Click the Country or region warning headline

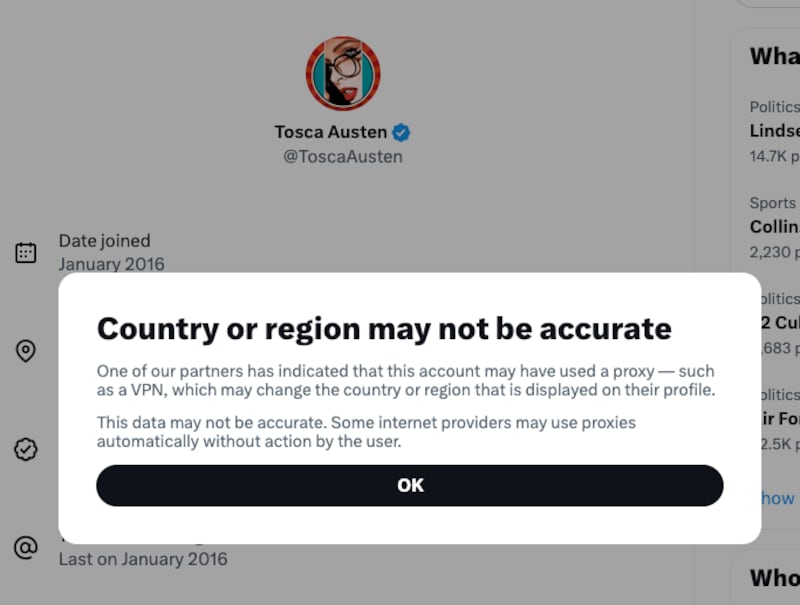pyautogui.click(x=384, y=328)
